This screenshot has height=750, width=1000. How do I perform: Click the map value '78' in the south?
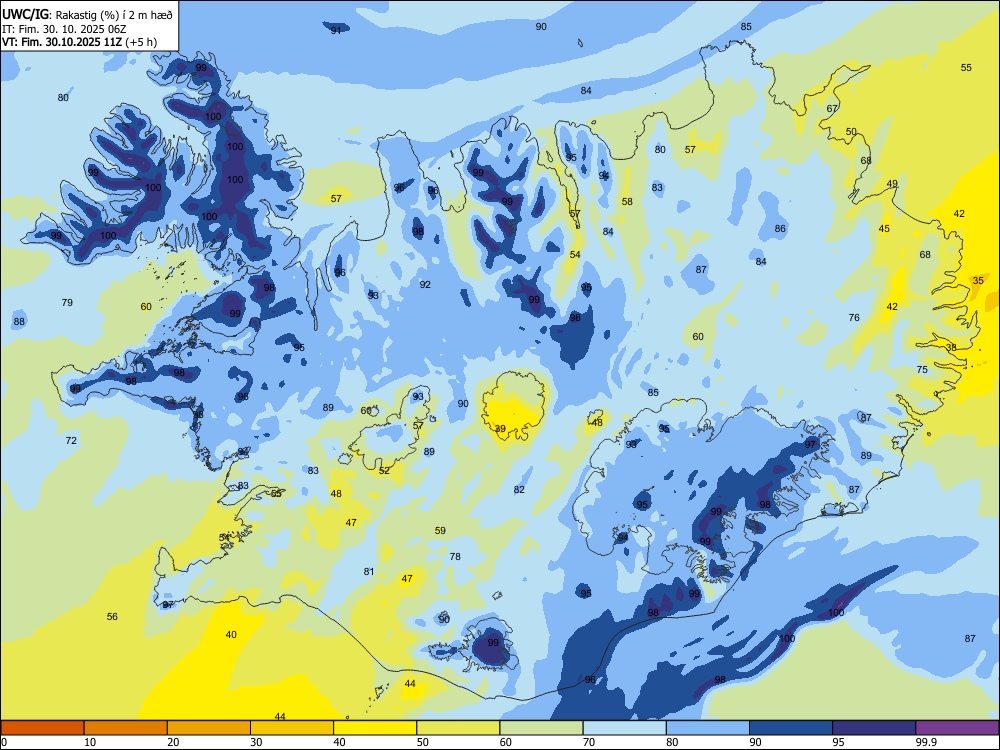pos(455,557)
